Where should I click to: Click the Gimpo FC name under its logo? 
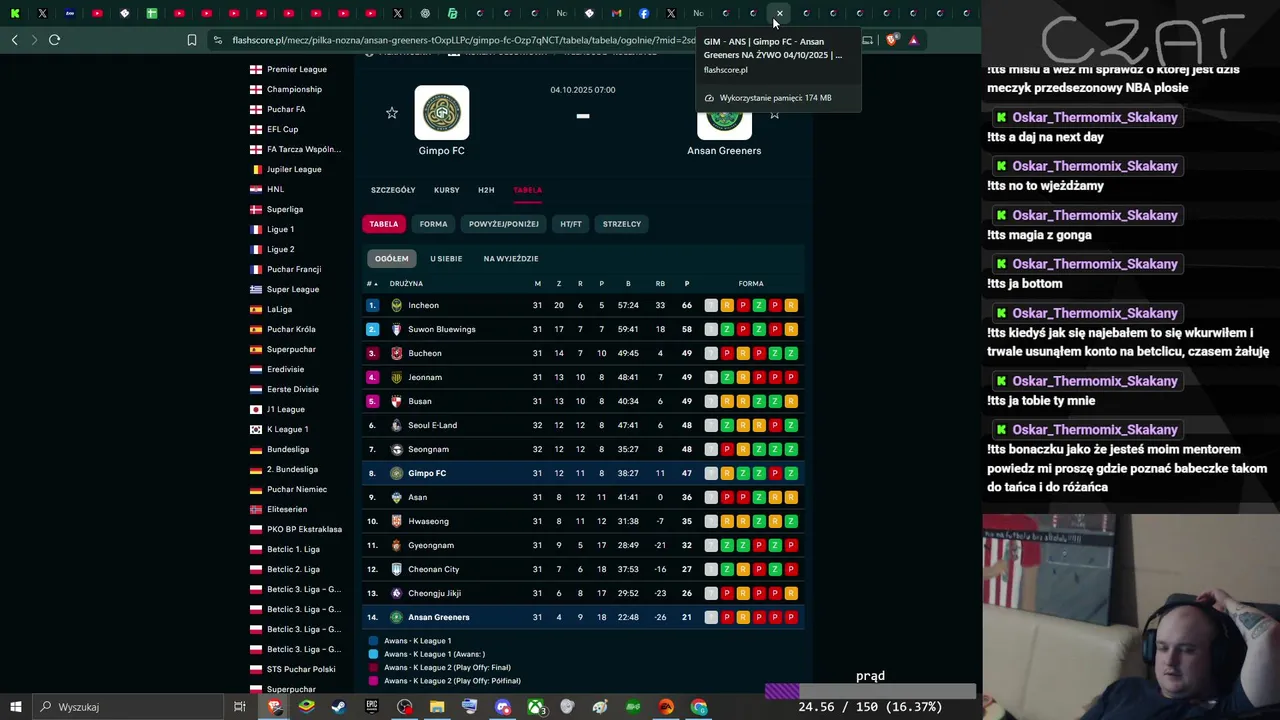coord(442,151)
